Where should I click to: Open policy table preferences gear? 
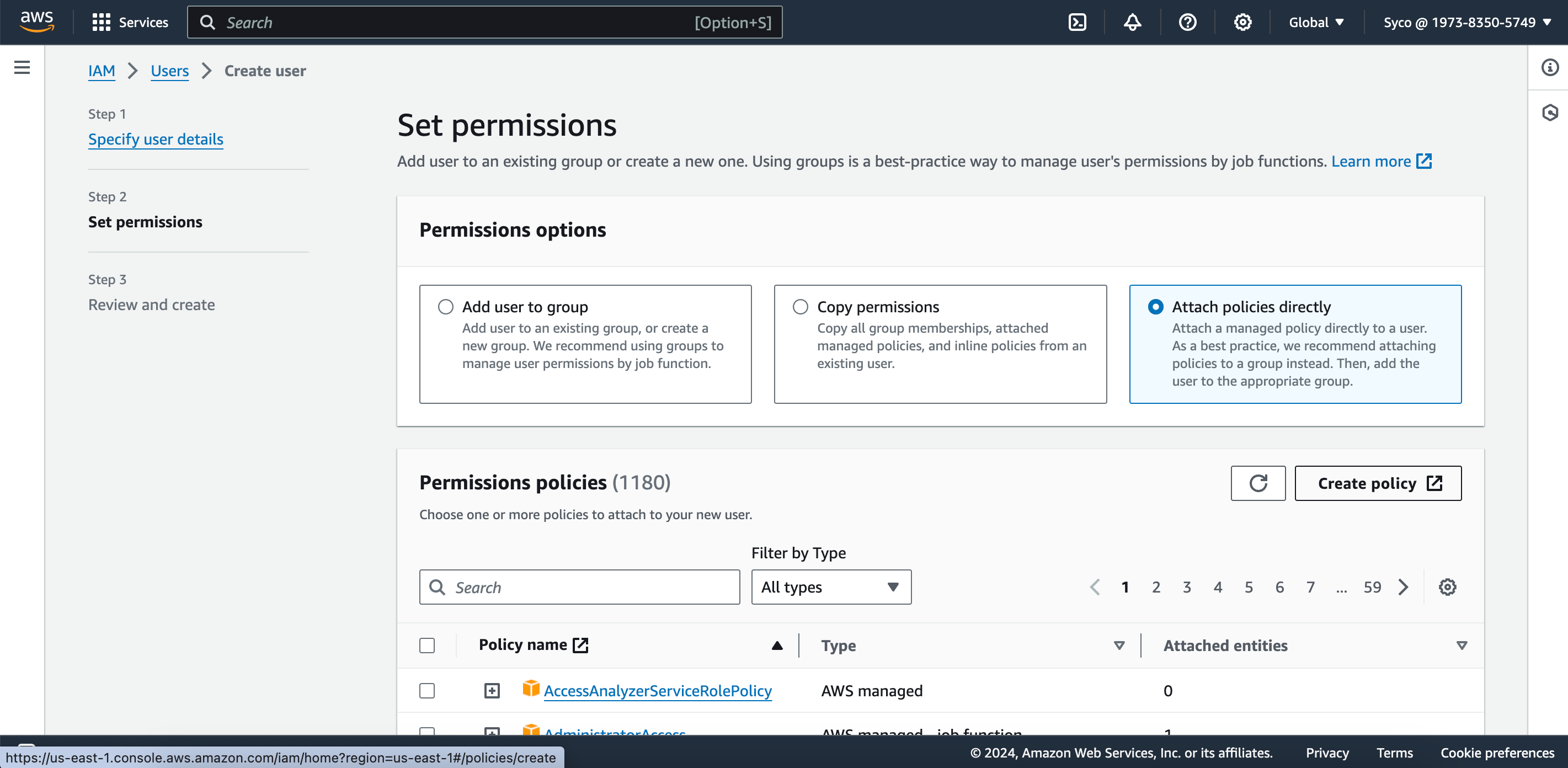pyautogui.click(x=1447, y=586)
